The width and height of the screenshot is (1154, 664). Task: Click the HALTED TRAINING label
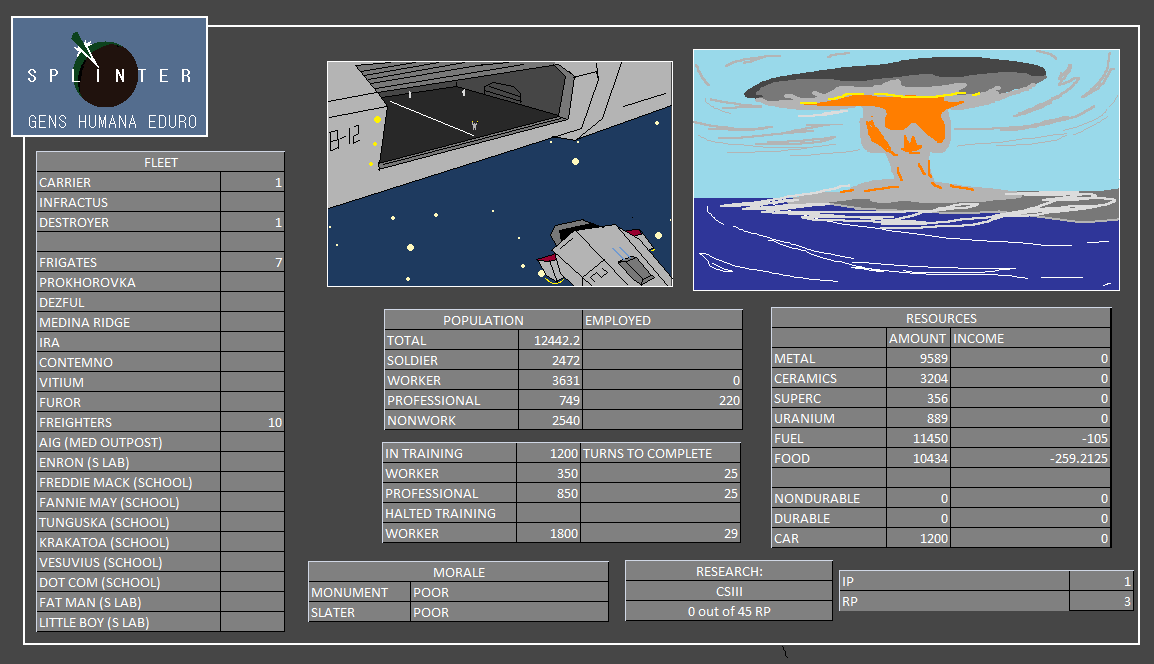click(449, 513)
